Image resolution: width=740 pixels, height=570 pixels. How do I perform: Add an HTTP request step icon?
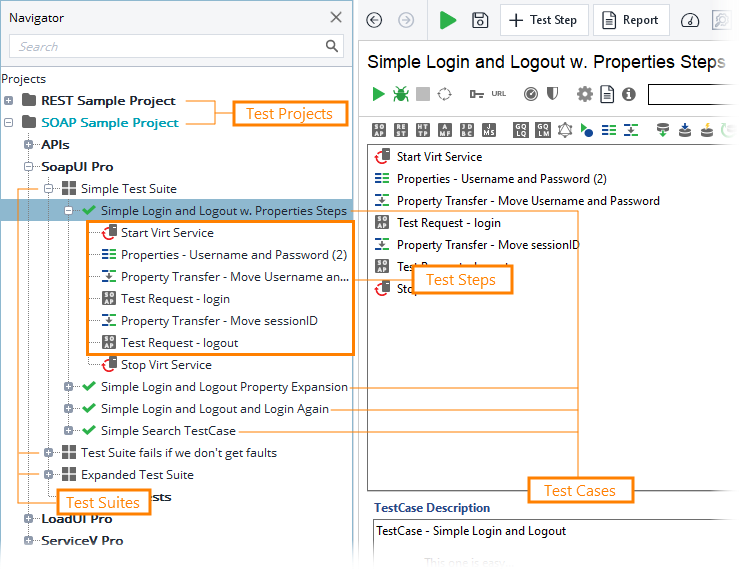tap(423, 130)
